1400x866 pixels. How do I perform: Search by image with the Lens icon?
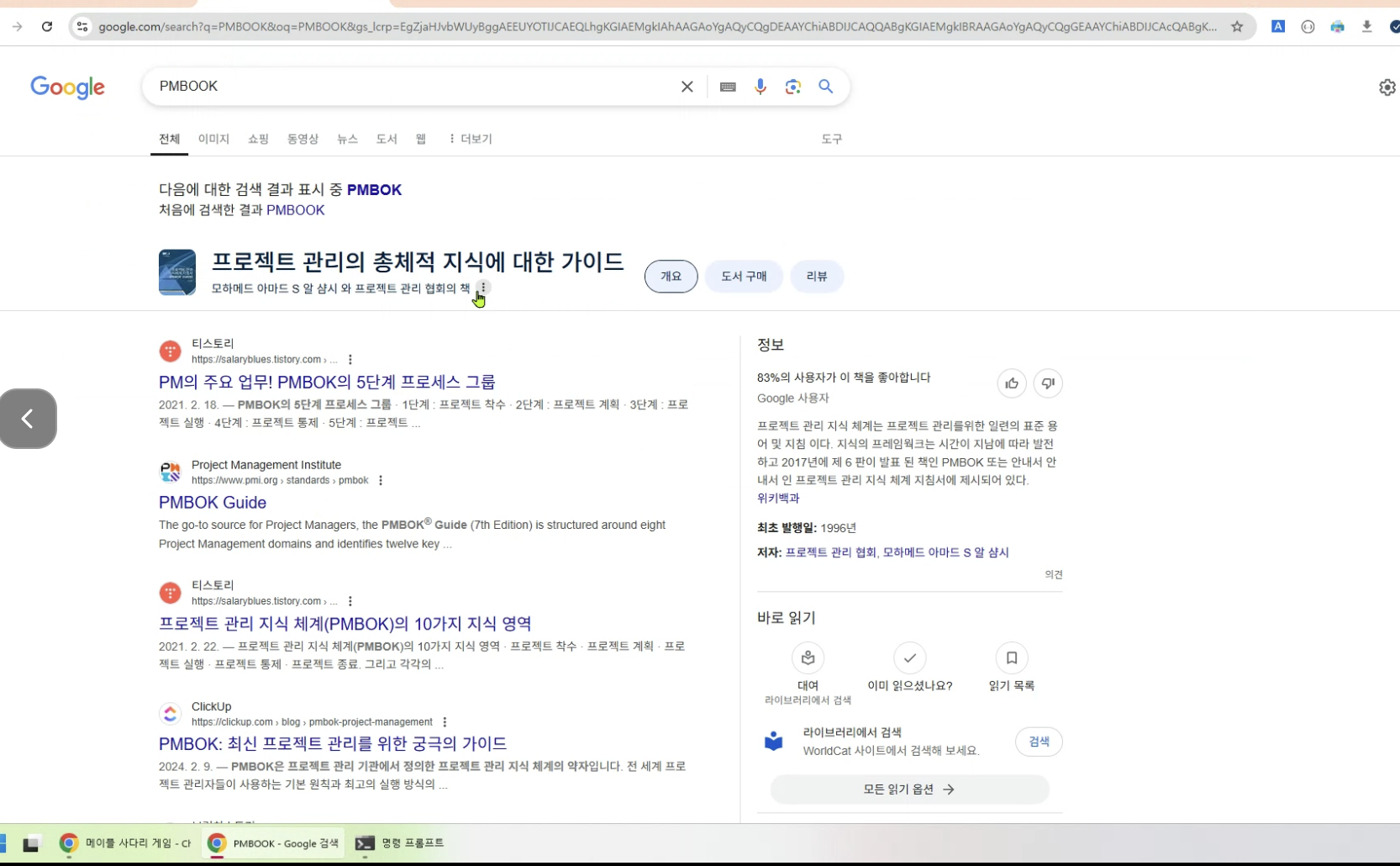click(792, 87)
